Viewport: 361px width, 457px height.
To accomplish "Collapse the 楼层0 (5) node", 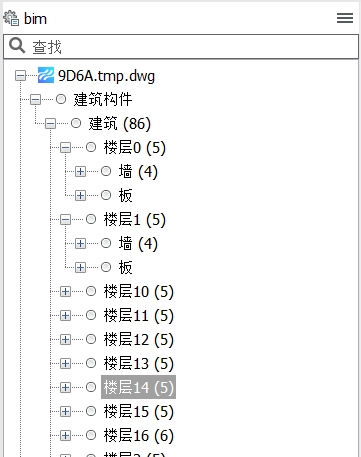I will pyautogui.click(x=66, y=147).
